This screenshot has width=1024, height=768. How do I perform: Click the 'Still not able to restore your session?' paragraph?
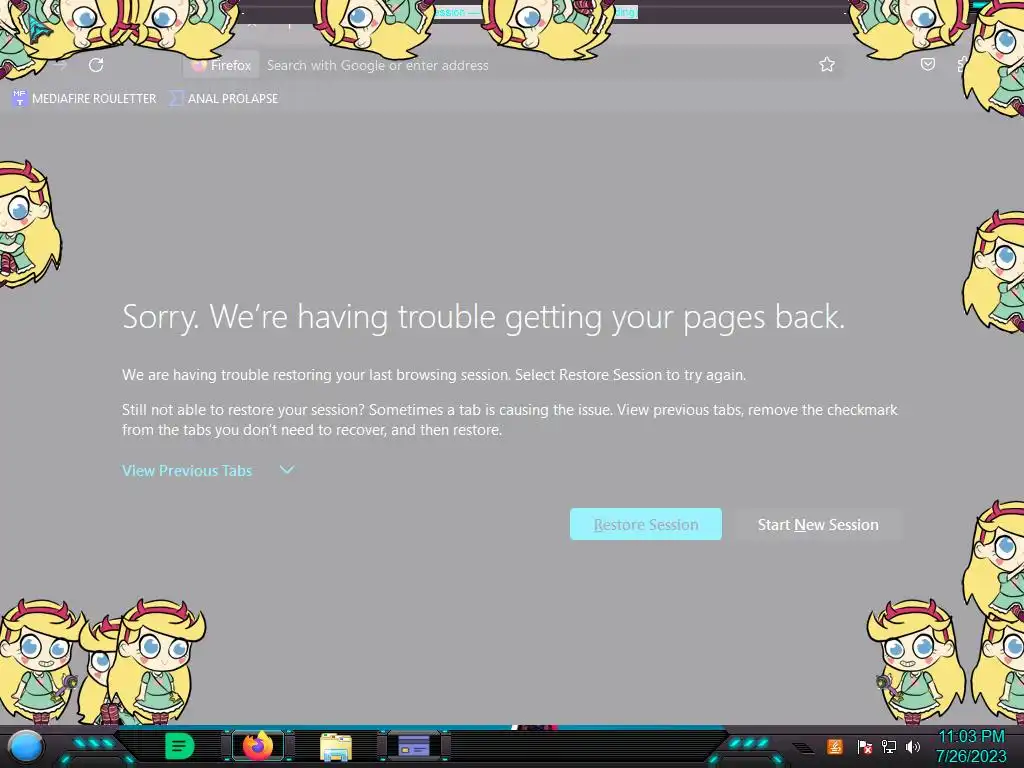509,419
